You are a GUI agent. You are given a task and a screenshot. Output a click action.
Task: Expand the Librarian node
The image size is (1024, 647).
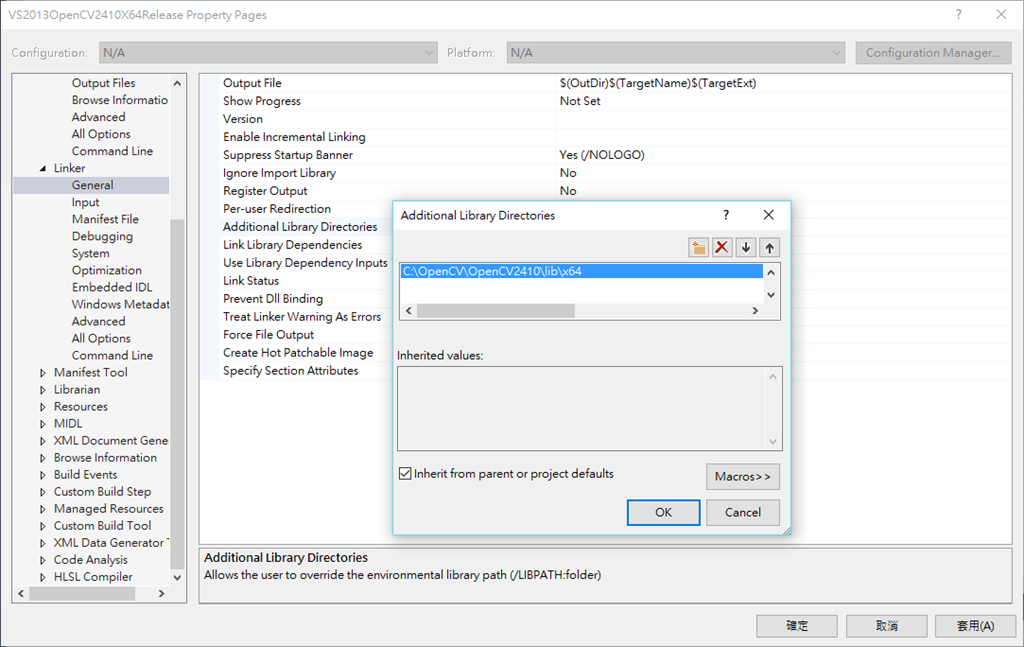click(43, 390)
